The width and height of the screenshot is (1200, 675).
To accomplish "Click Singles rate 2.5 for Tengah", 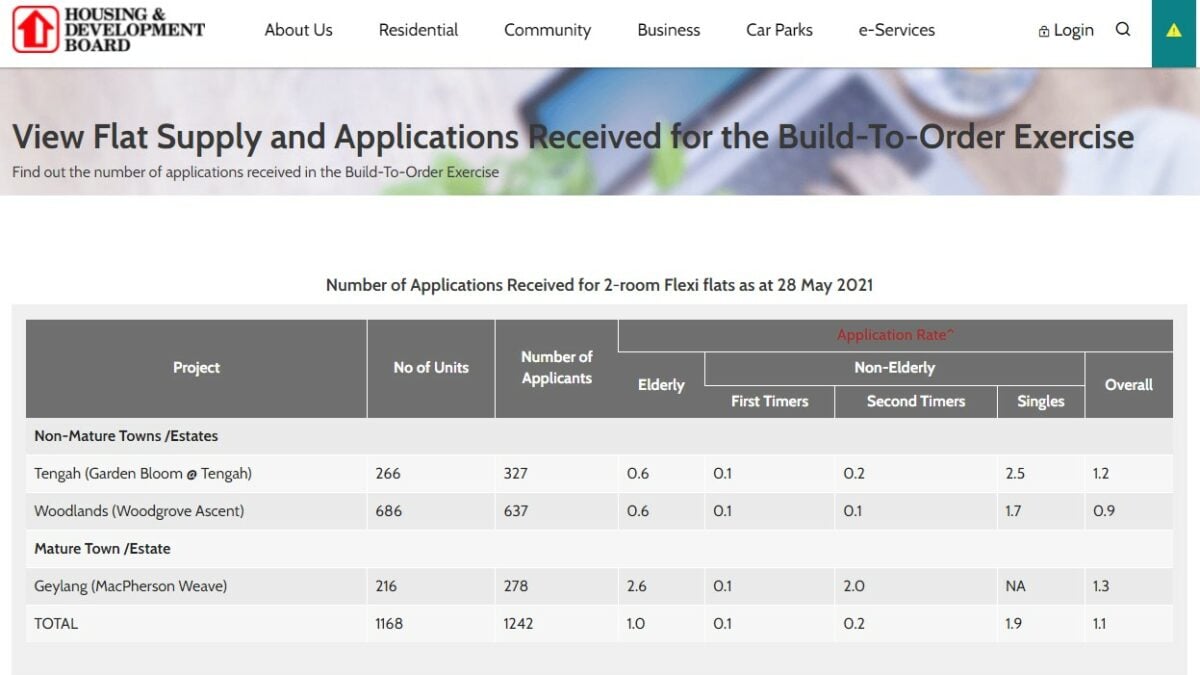I will pos(1015,474).
